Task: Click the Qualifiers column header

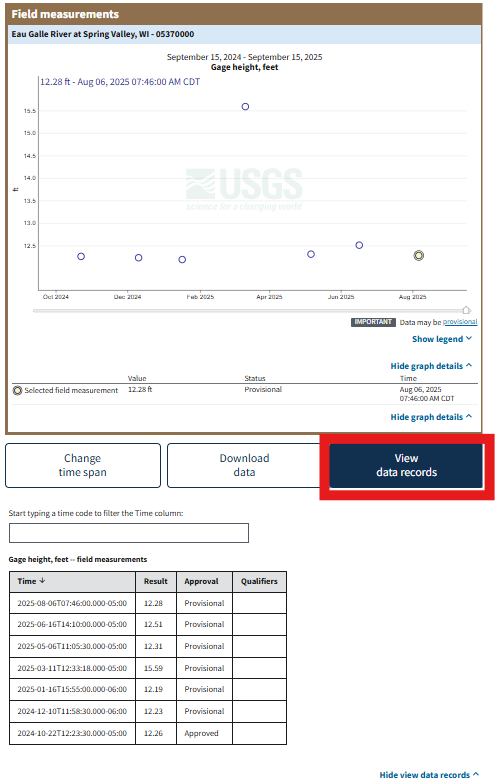Action: coord(259,581)
